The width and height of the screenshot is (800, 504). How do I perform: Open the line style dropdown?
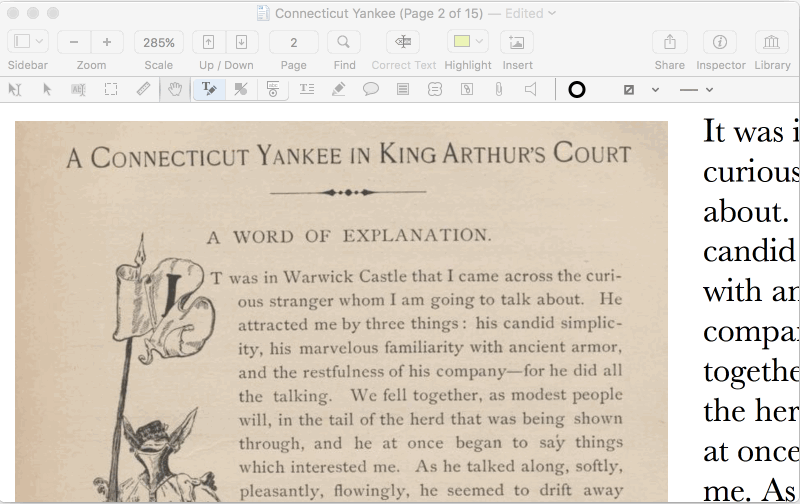pyautogui.click(x=696, y=90)
